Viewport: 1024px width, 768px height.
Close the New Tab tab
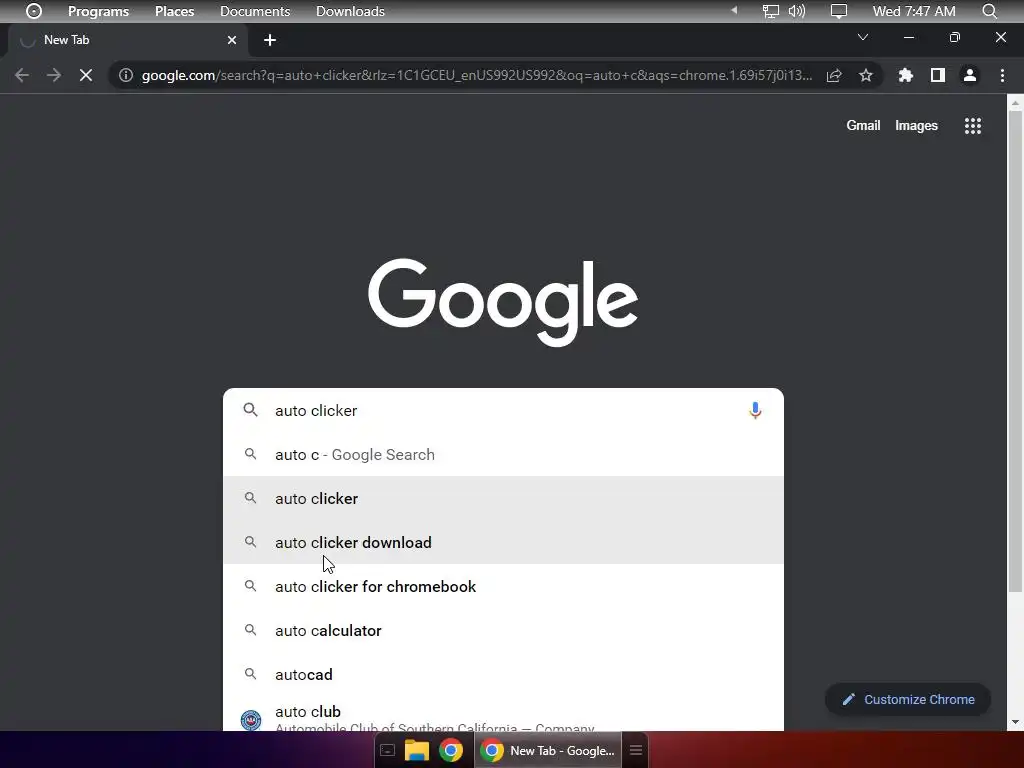tap(232, 40)
